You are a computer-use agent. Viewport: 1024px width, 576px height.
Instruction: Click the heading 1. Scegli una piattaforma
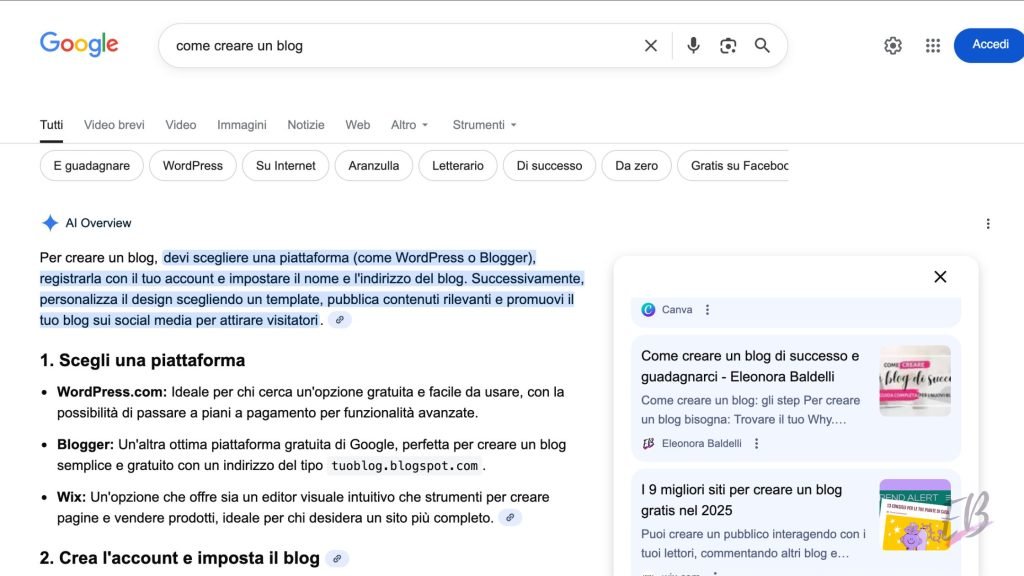tap(142, 360)
